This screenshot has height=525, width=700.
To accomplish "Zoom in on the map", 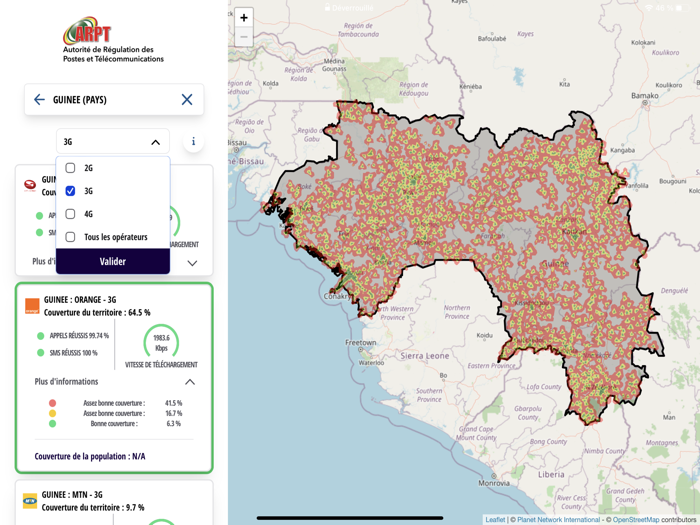I will (244, 18).
